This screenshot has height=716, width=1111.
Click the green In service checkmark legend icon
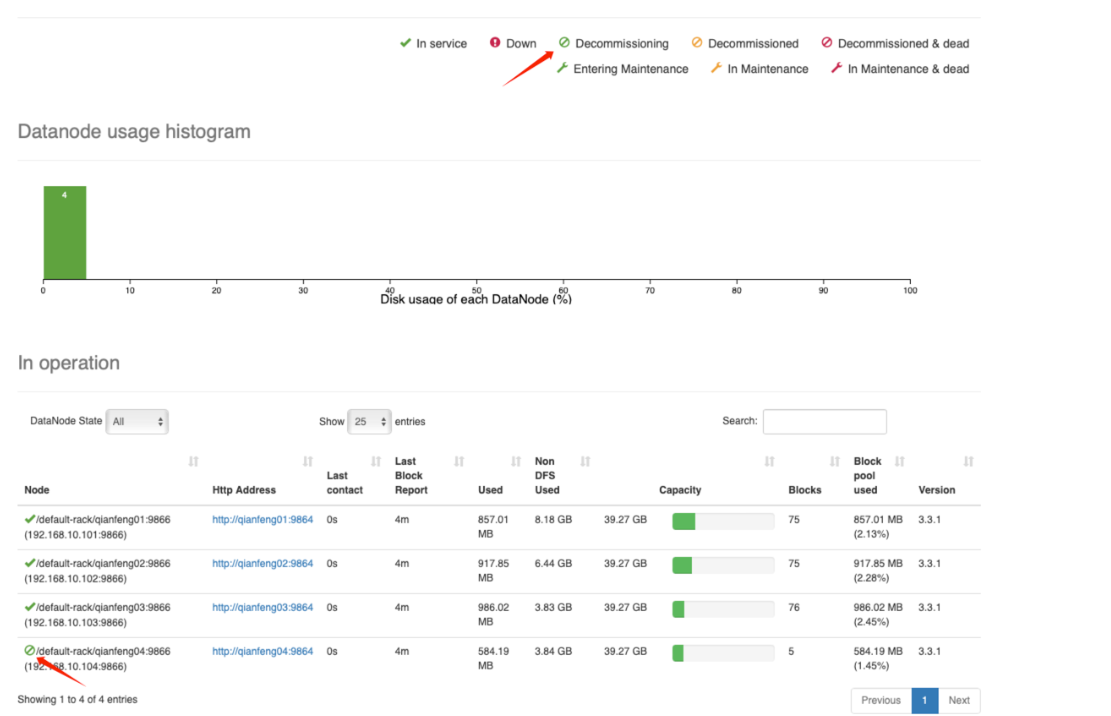pyautogui.click(x=405, y=43)
